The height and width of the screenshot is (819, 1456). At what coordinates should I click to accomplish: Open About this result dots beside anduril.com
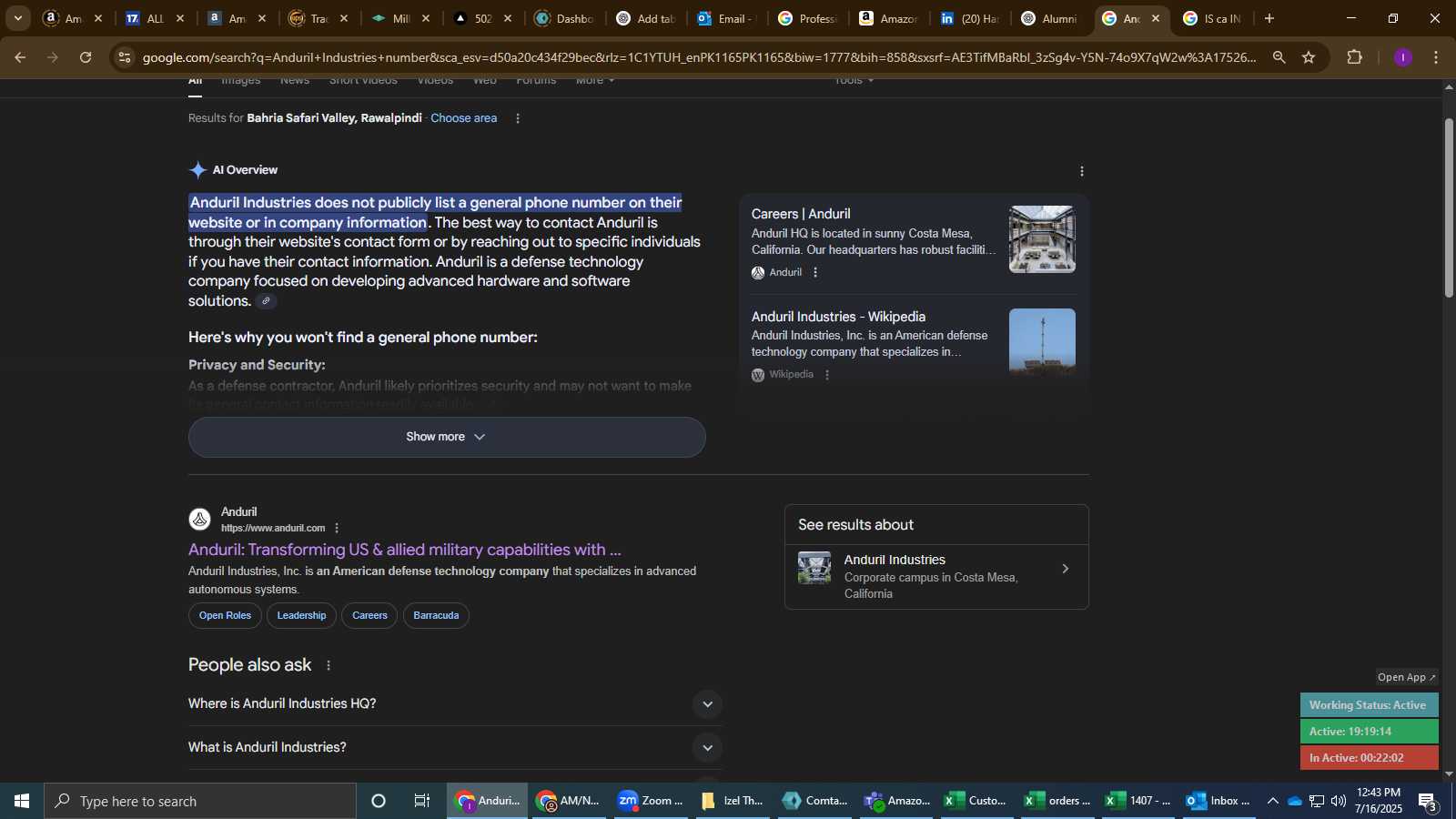(337, 528)
